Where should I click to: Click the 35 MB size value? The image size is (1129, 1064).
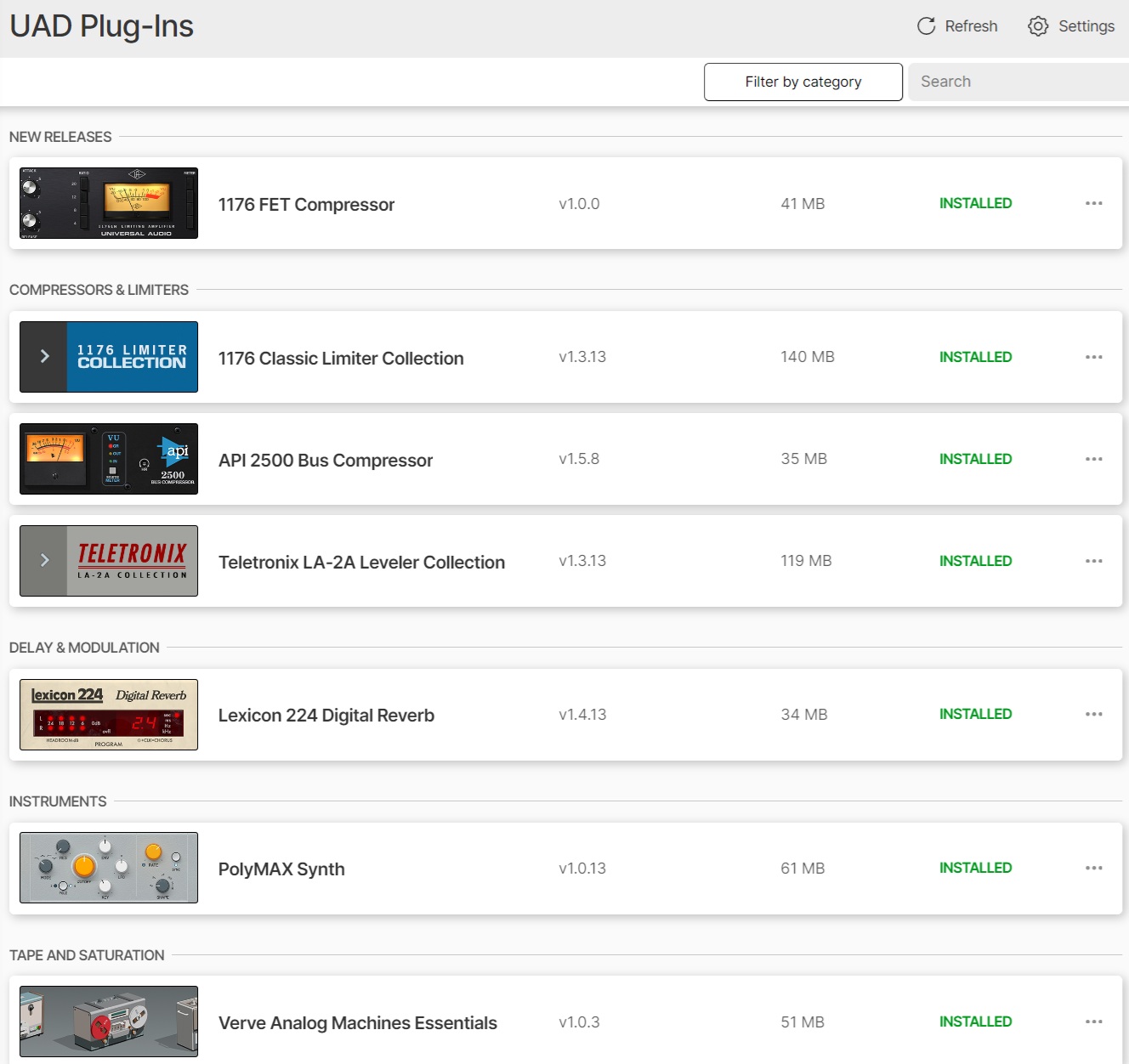click(x=804, y=459)
